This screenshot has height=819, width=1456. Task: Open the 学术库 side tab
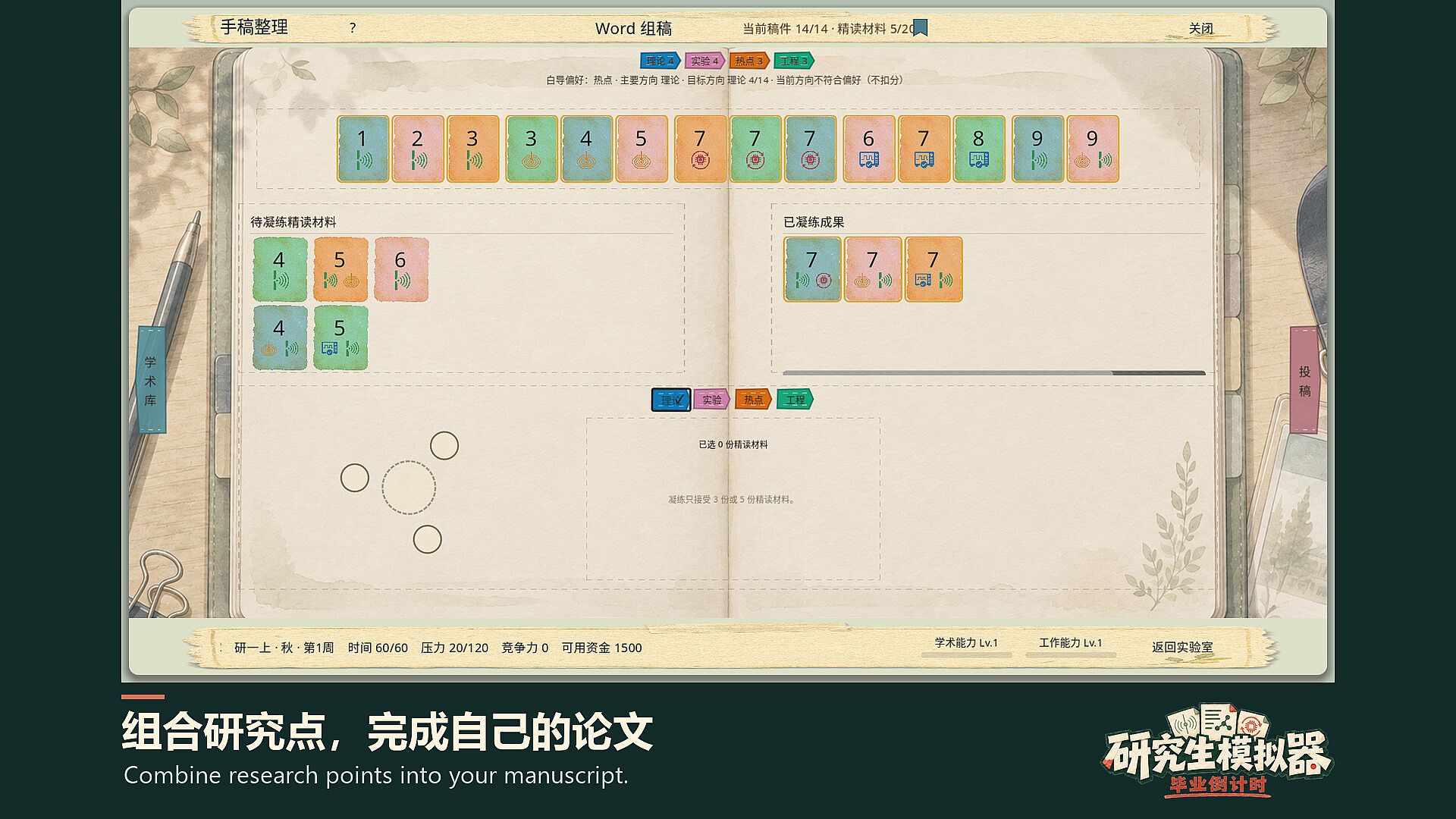(x=151, y=380)
